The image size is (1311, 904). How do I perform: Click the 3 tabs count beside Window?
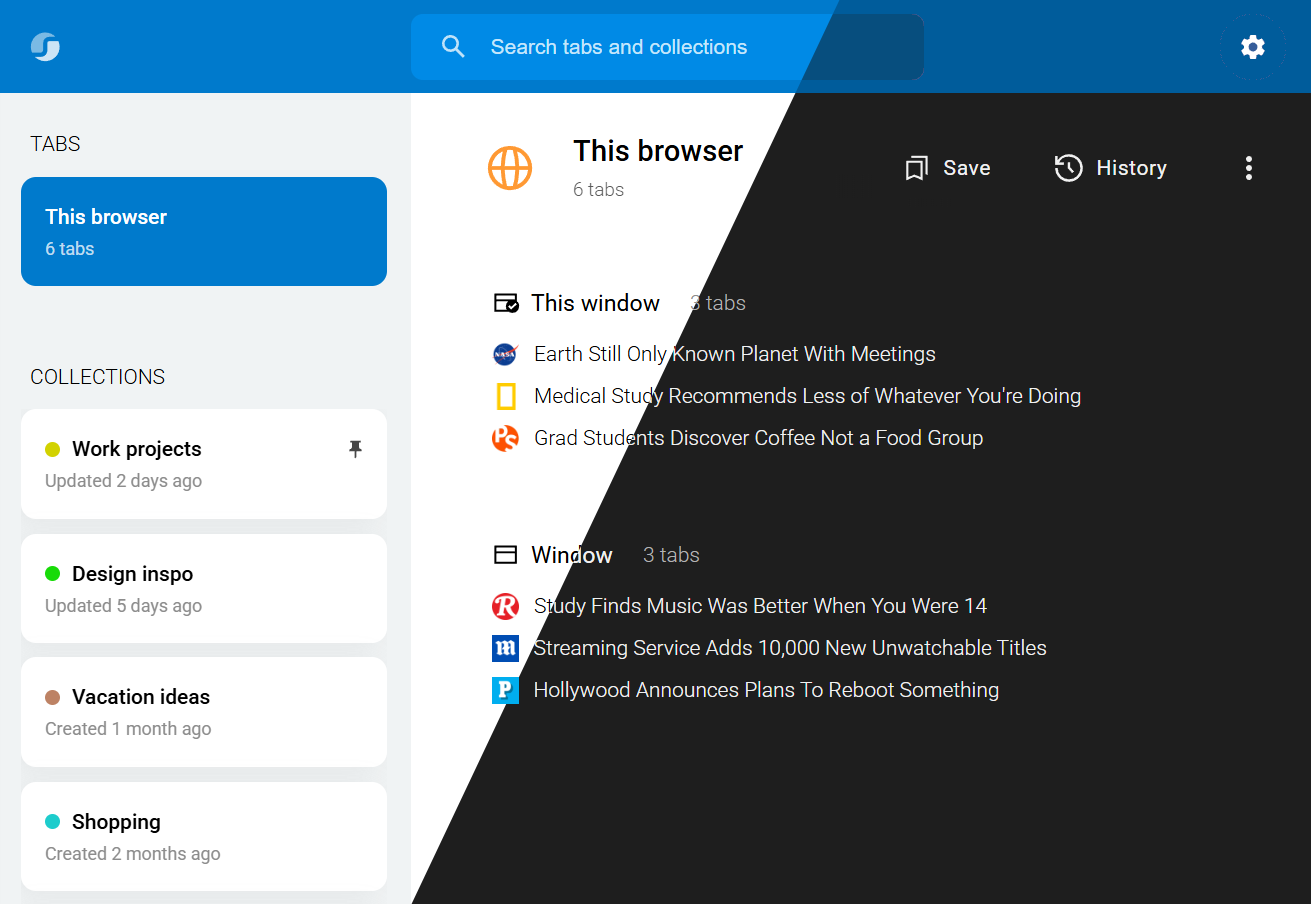[671, 555]
